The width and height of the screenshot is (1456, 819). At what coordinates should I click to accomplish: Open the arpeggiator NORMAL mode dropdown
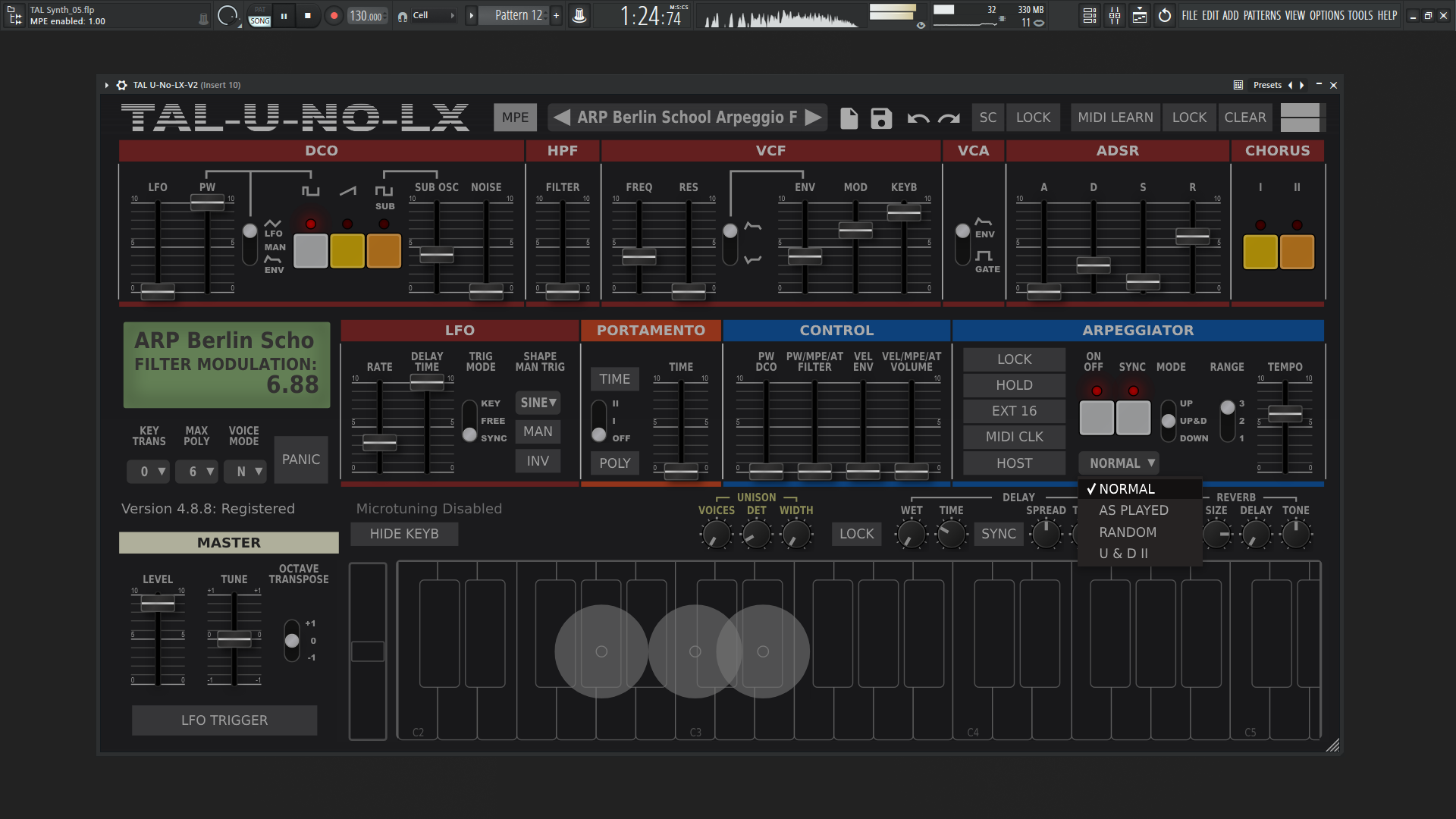(x=1119, y=463)
